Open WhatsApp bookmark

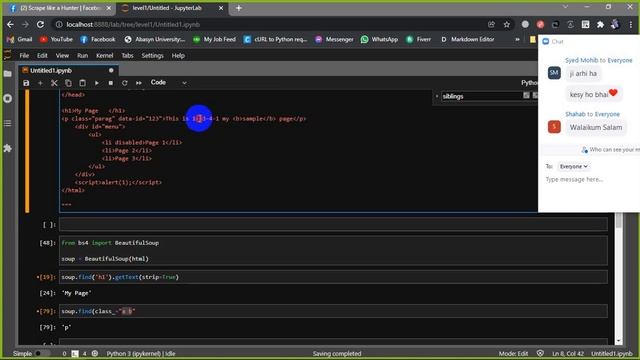(x=379, y=39)
